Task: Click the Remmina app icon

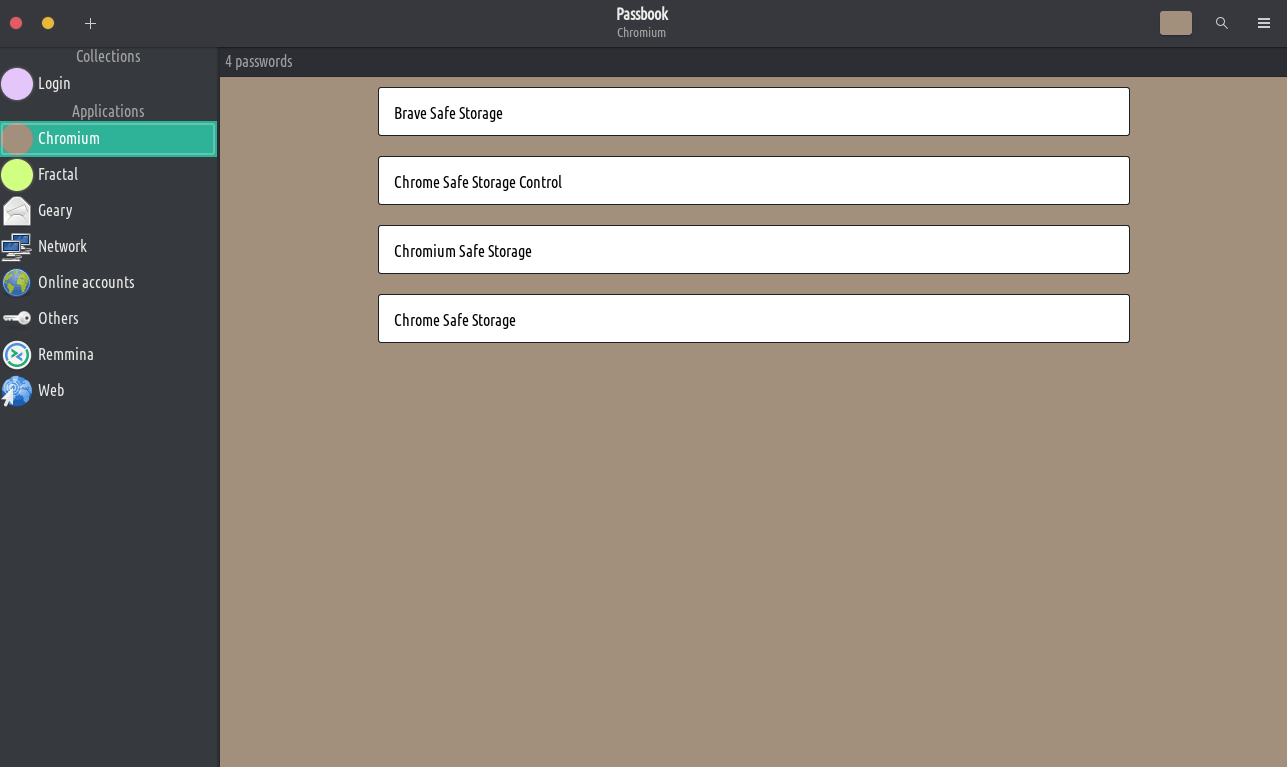Action: [x=17, y=355]
